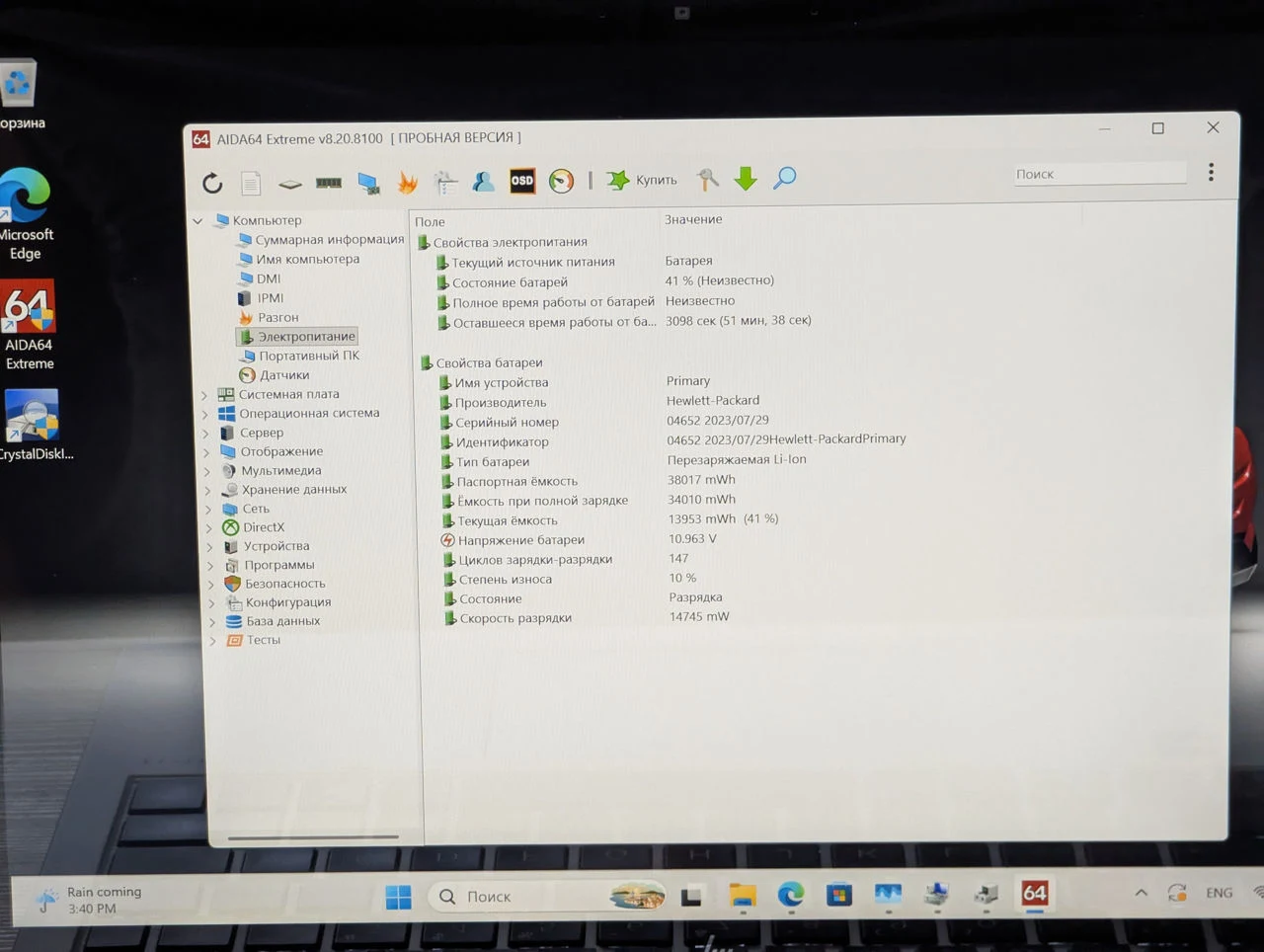Select Разгон tree item
The image size is (1264, 952).
tap(269, 317)
